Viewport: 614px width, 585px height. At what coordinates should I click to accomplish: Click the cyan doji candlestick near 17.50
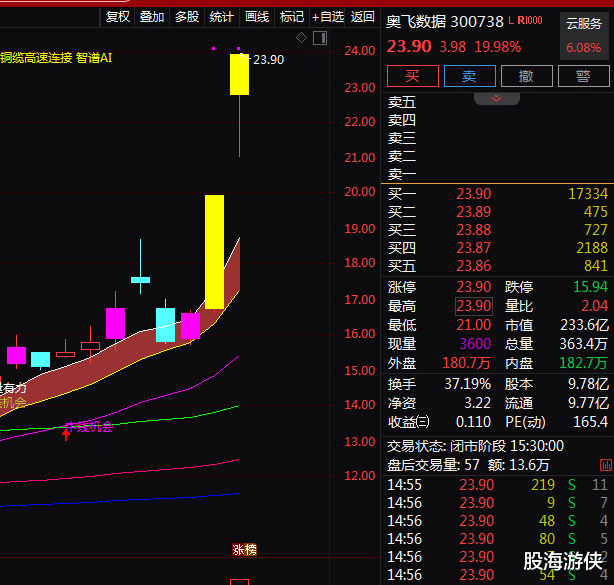tap(141, 280)
